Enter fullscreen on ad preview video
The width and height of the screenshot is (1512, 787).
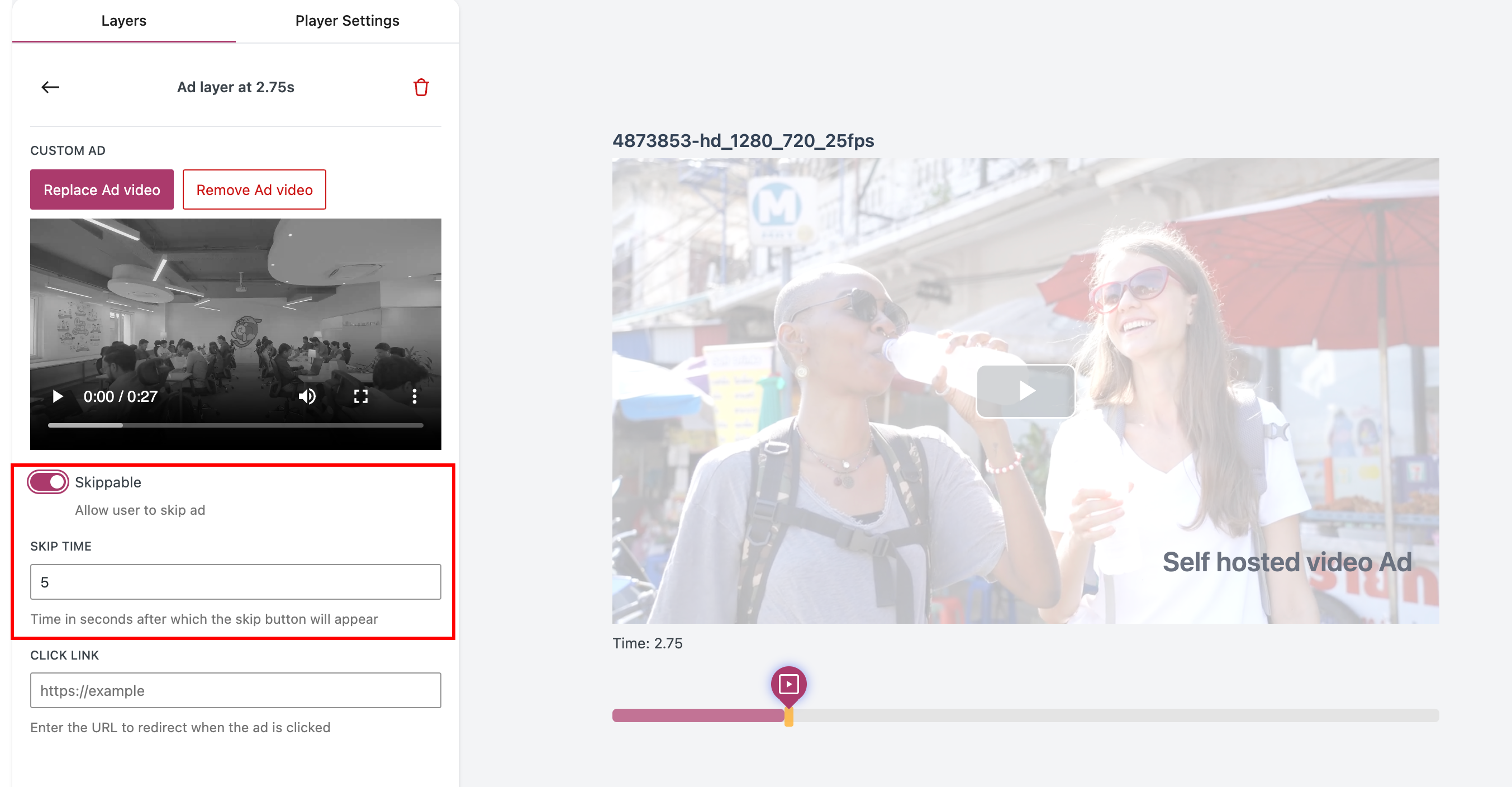click(x=360, y=396)
